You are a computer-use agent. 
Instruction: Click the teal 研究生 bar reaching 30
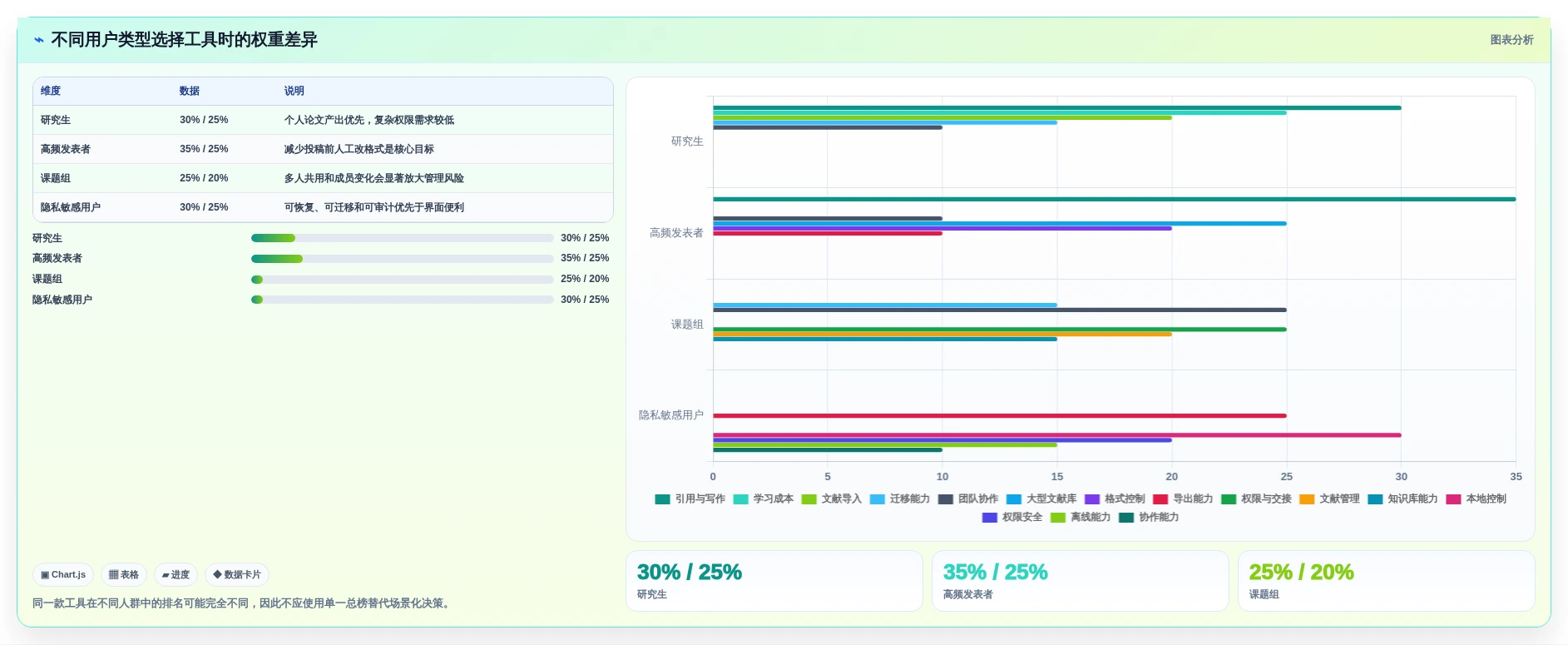click(x=1057, y=108)
